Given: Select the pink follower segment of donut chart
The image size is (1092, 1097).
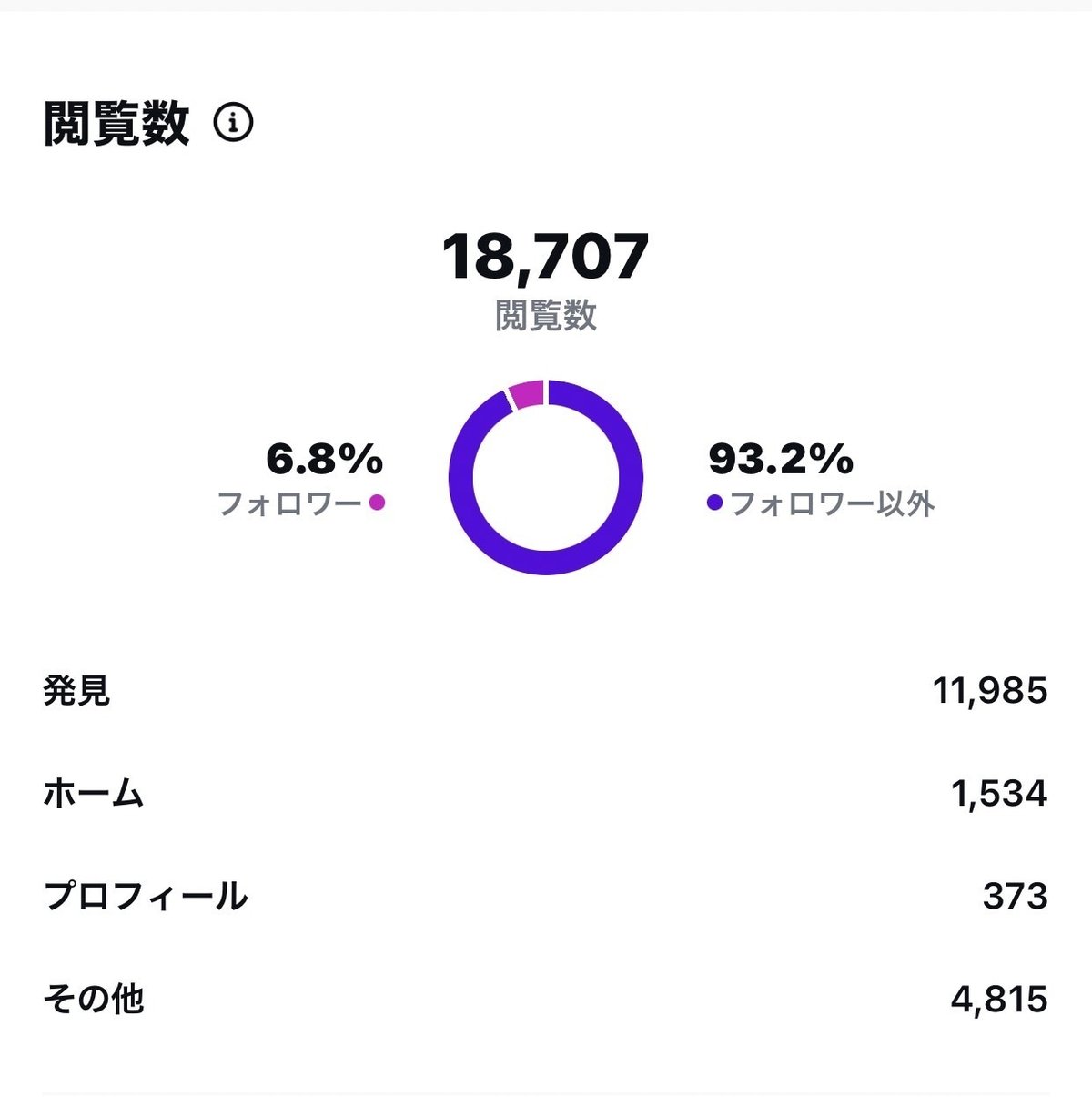Looking at the screenshot, I should 526,394.
